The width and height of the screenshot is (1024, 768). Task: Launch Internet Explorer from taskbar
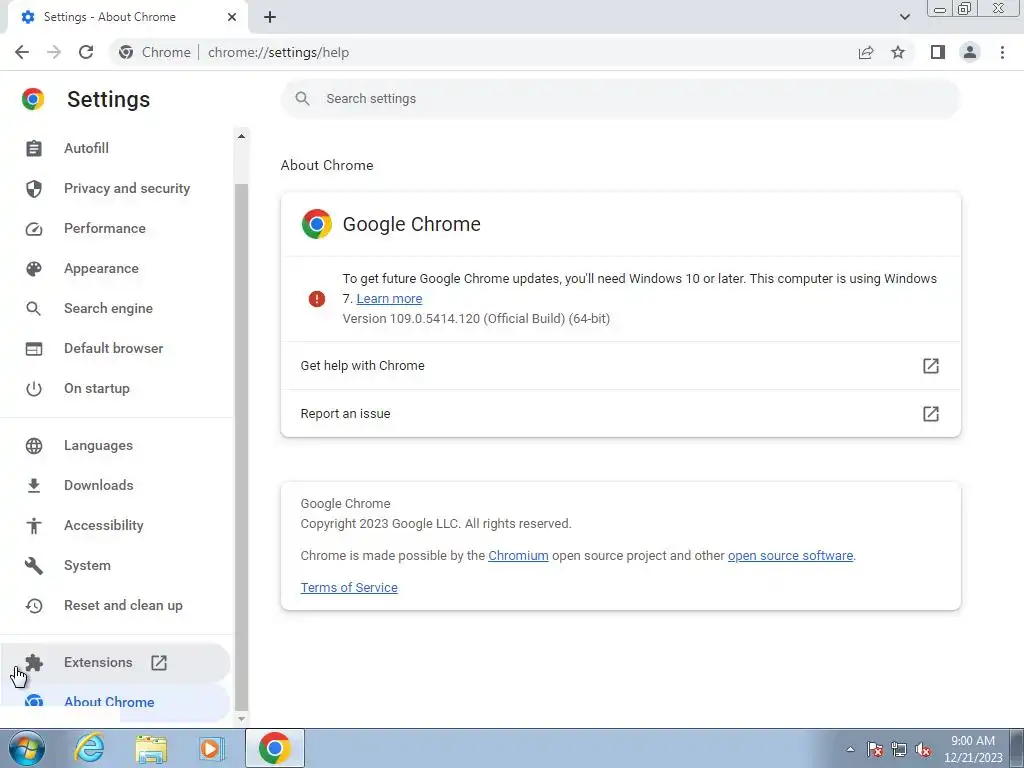pyautogui.click(x=89, y=748)
